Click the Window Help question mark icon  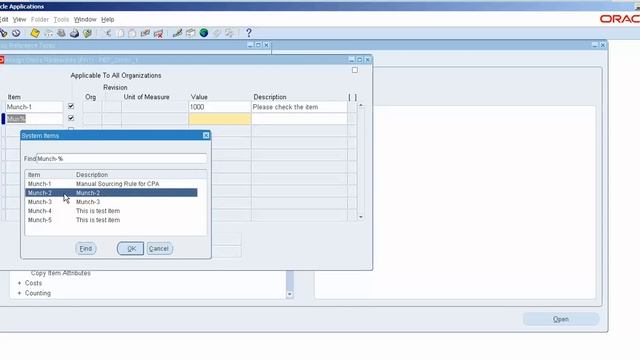[x=249, y=33]
